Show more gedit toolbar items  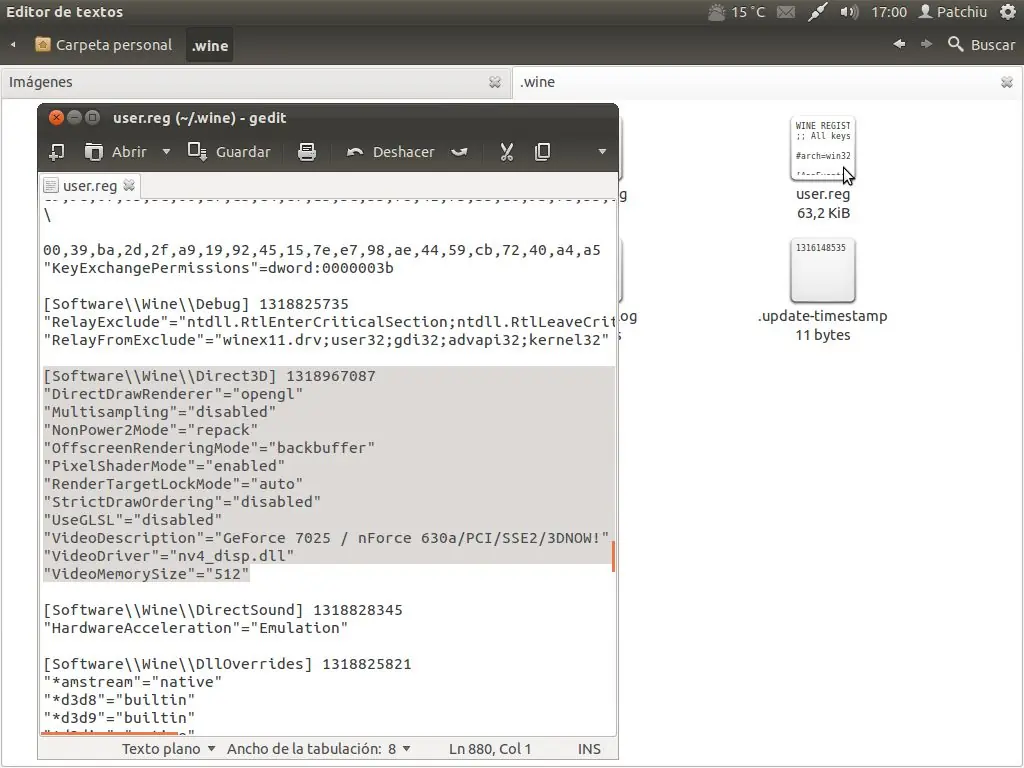point(601,152)
